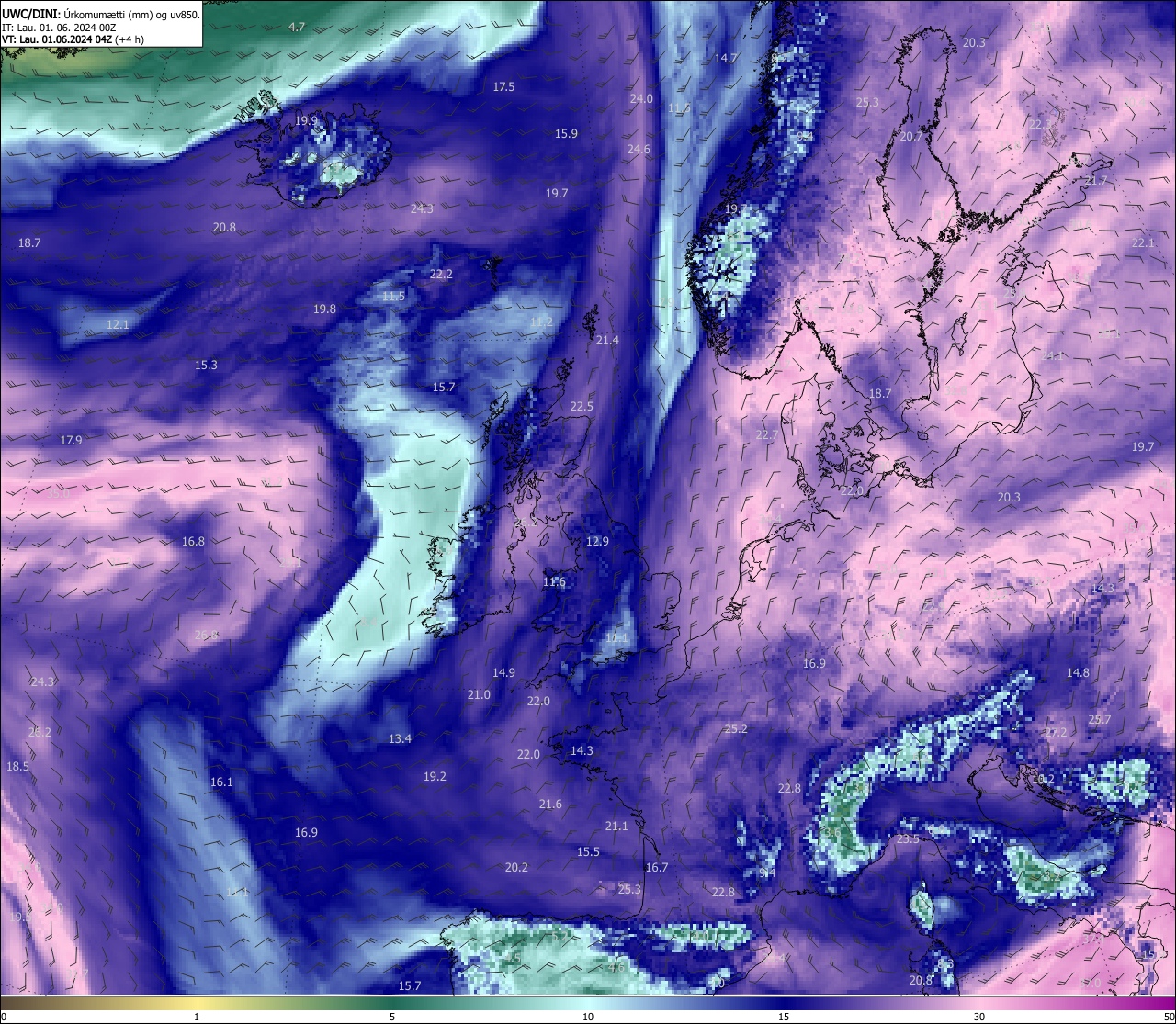The width and height of the screenshot is (1176, 1024).
Task: Click the 14.8 value label
Action: pyautogui.click(x=1078, y=673)
